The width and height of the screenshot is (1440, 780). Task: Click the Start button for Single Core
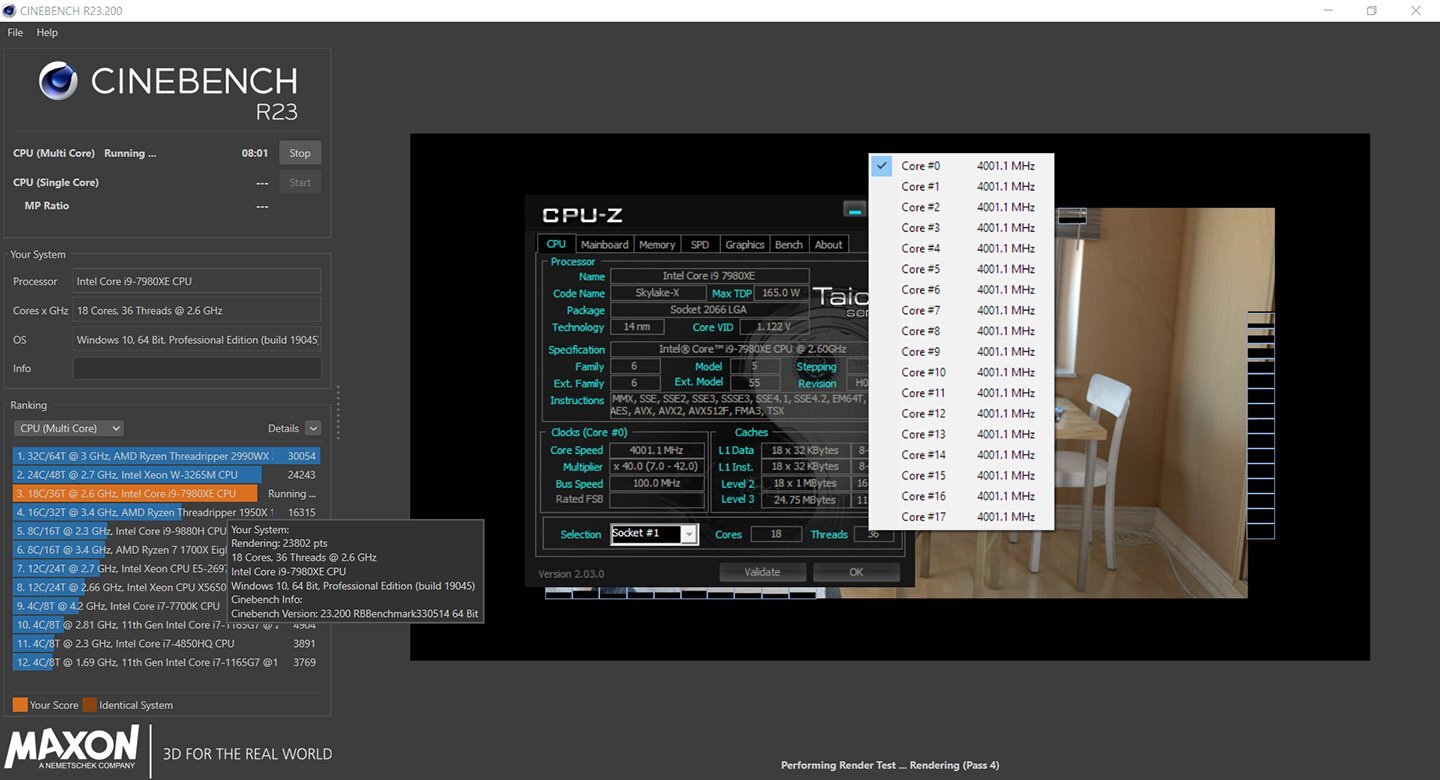point(300,182)
